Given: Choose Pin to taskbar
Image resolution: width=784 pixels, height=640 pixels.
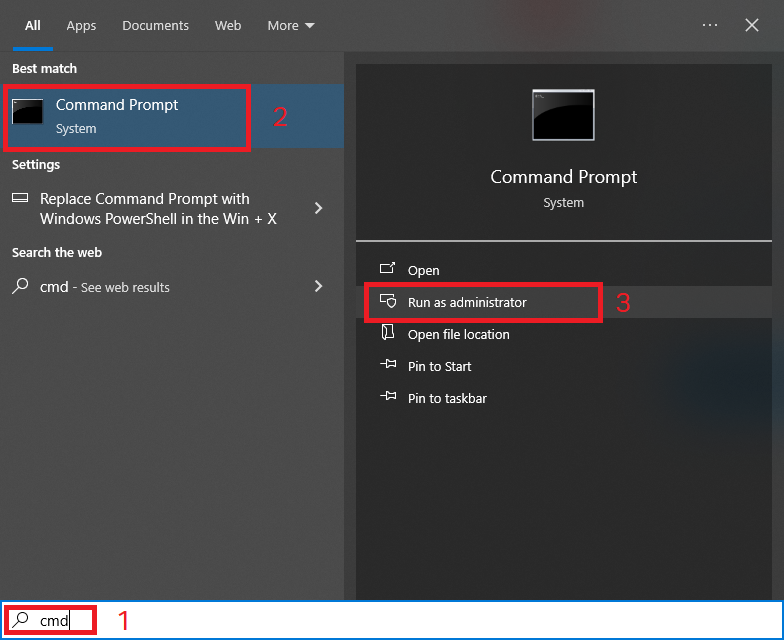Looking at the screenshot, I should pyautogui.click(x=564, y=398).
